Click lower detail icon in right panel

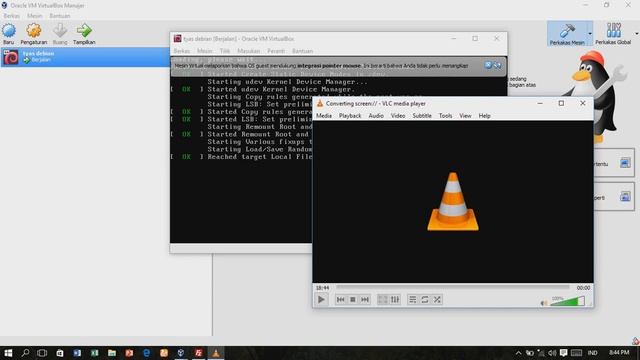(625, 197)
